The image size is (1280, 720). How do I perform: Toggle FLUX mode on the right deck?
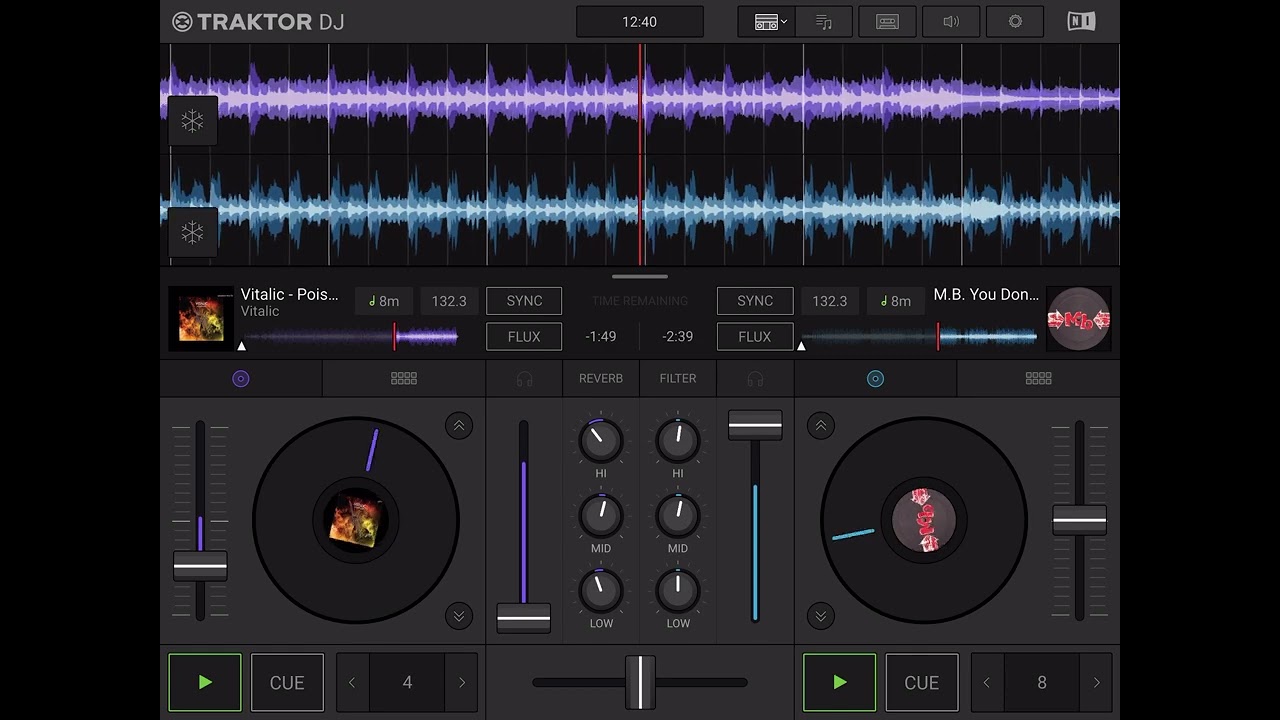(x=755, y=337)
